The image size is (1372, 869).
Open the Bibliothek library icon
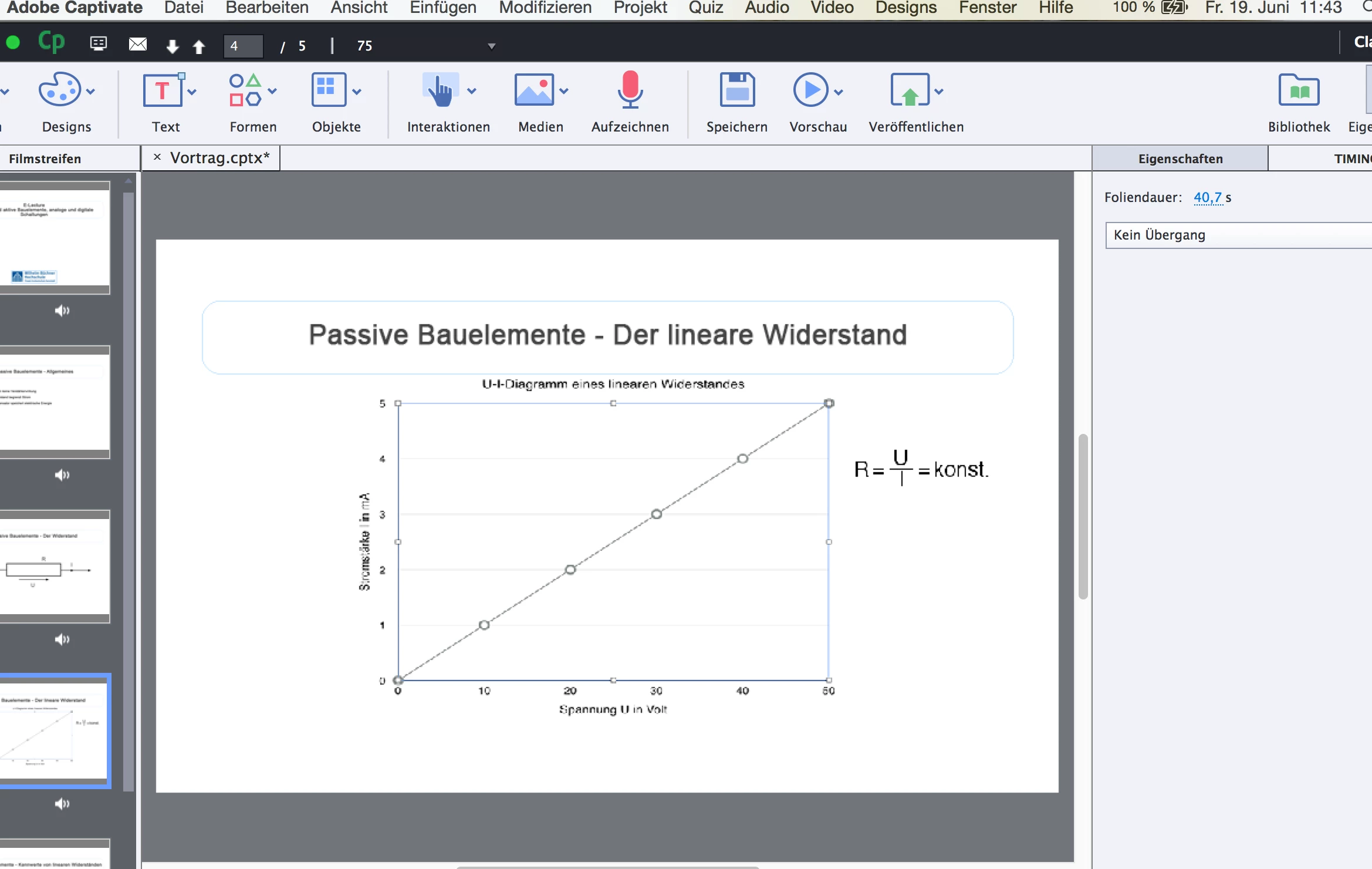[1298, 91]
